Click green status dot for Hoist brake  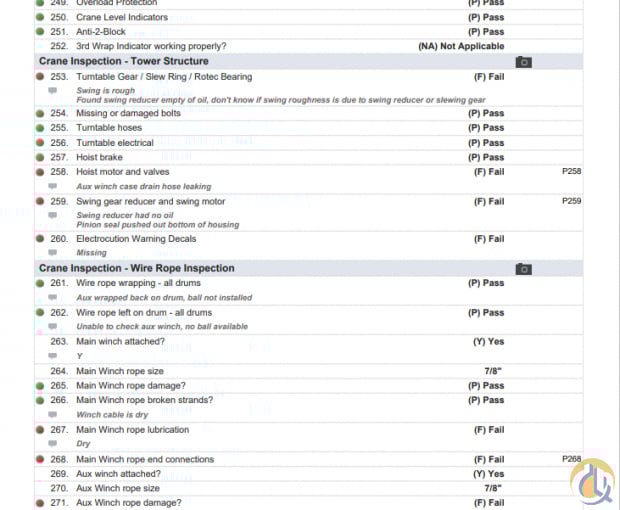point(40,157)
